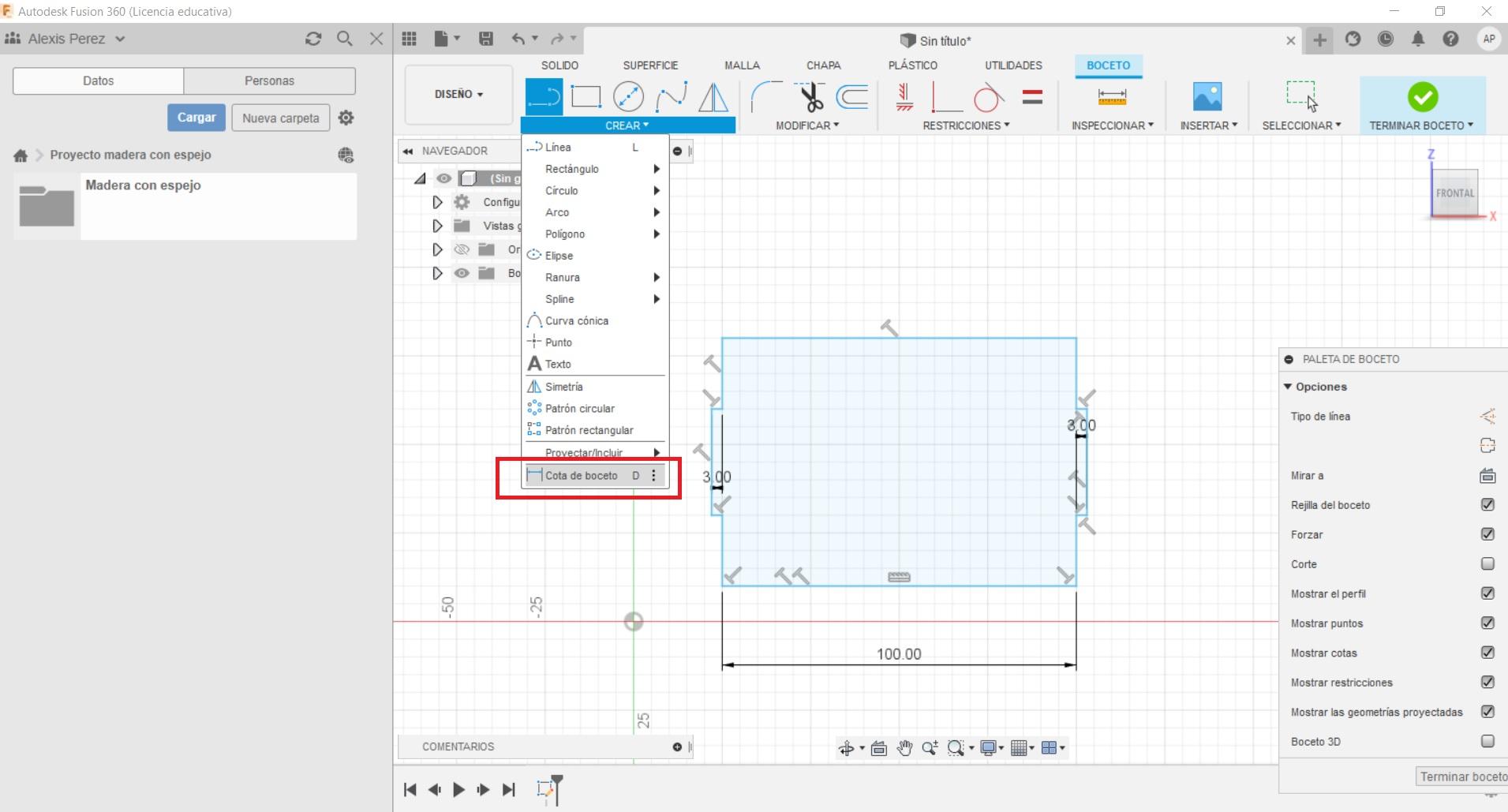Open the RESTRICCIONES dropdown menu
Viewport: 1508px width, 812px height.
pos(966,125)
